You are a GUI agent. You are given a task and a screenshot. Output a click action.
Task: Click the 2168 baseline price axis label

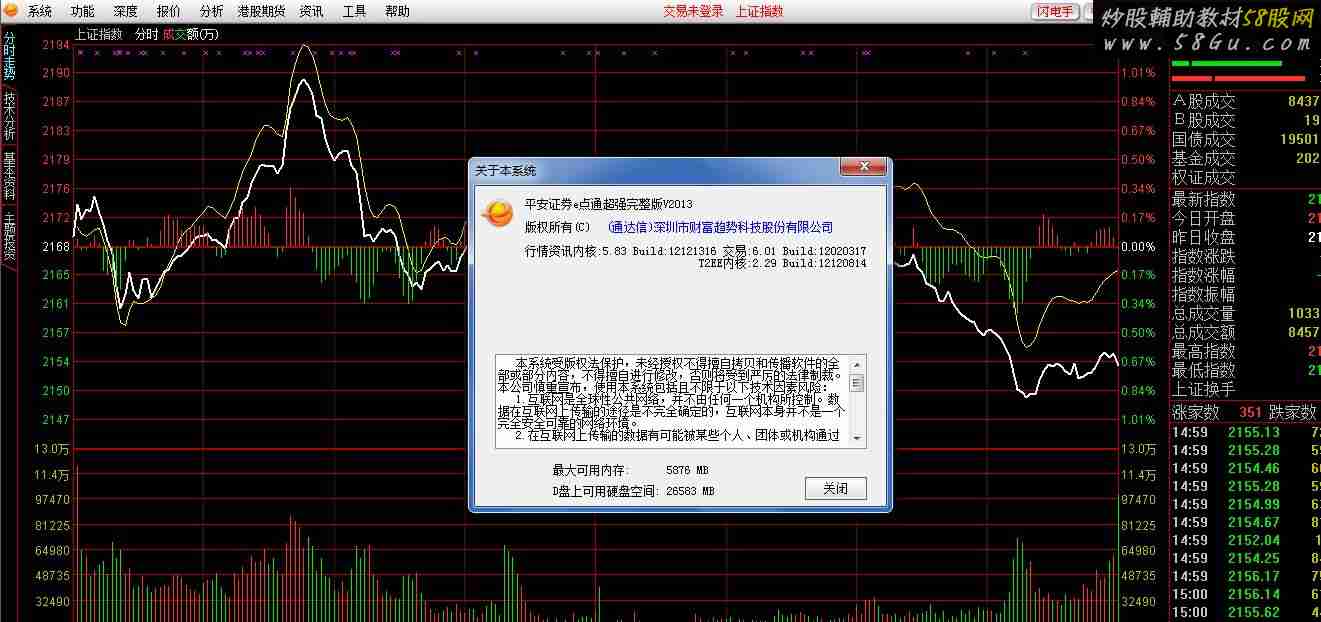point(56,246)
